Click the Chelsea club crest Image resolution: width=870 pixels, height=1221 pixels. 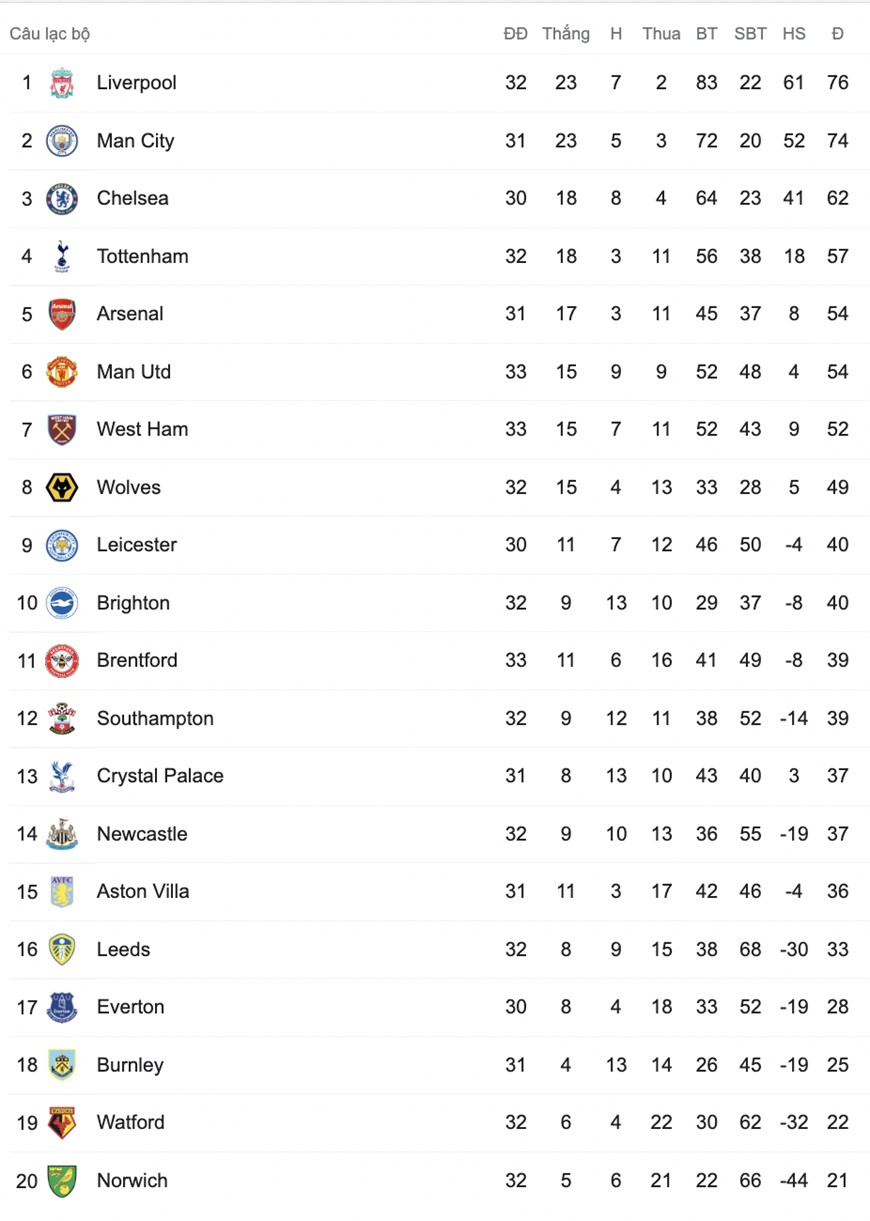62,198
